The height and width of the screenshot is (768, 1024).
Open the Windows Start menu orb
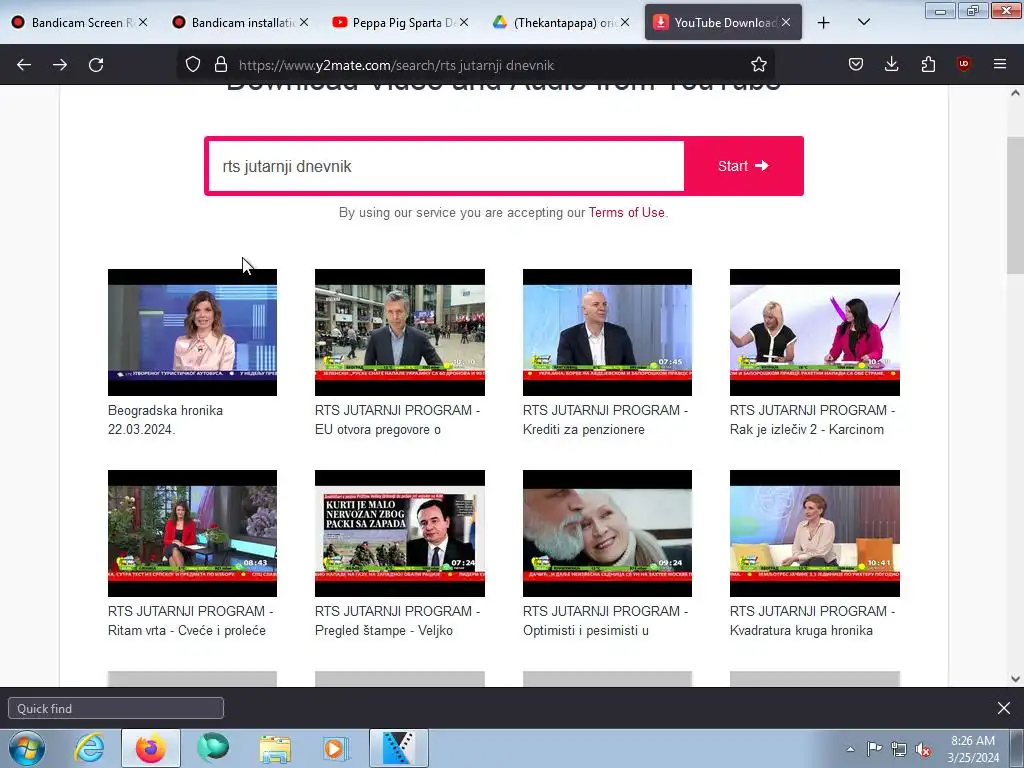click(x=27, y=748)
